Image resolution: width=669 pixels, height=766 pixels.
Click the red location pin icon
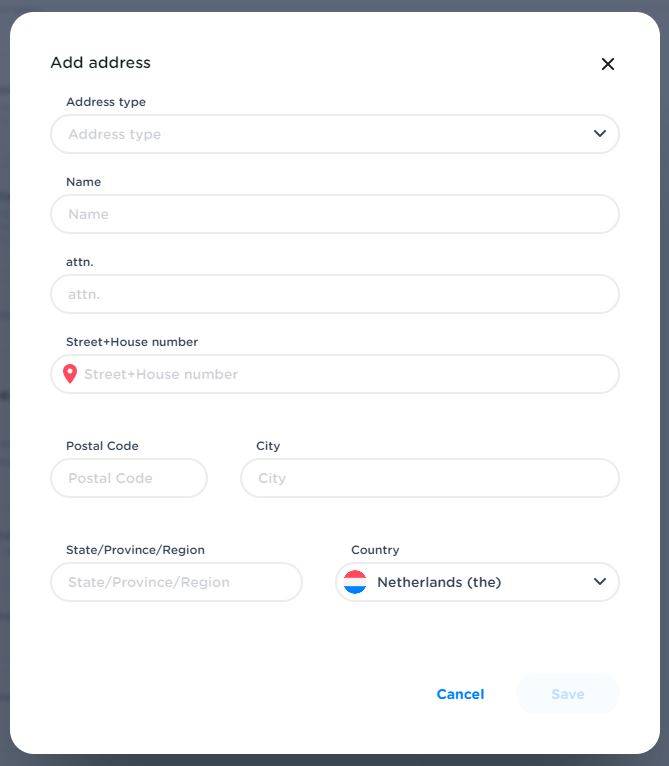pyautogui.click(x=70, y=374)
